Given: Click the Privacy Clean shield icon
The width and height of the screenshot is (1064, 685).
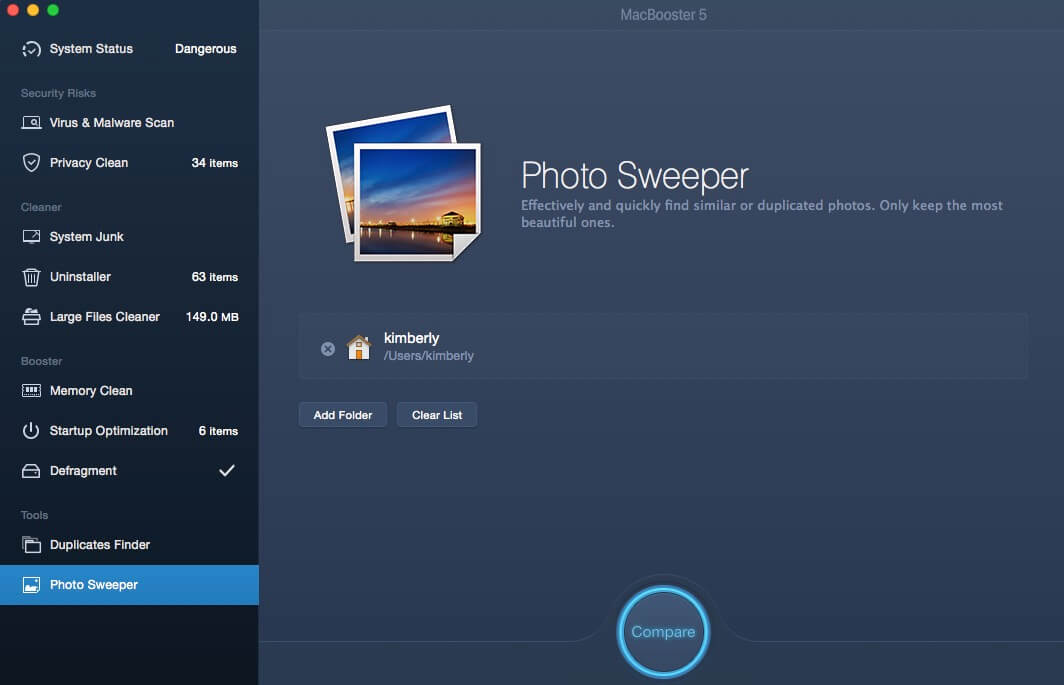Looking at the screenshot, I should [31, 163].
